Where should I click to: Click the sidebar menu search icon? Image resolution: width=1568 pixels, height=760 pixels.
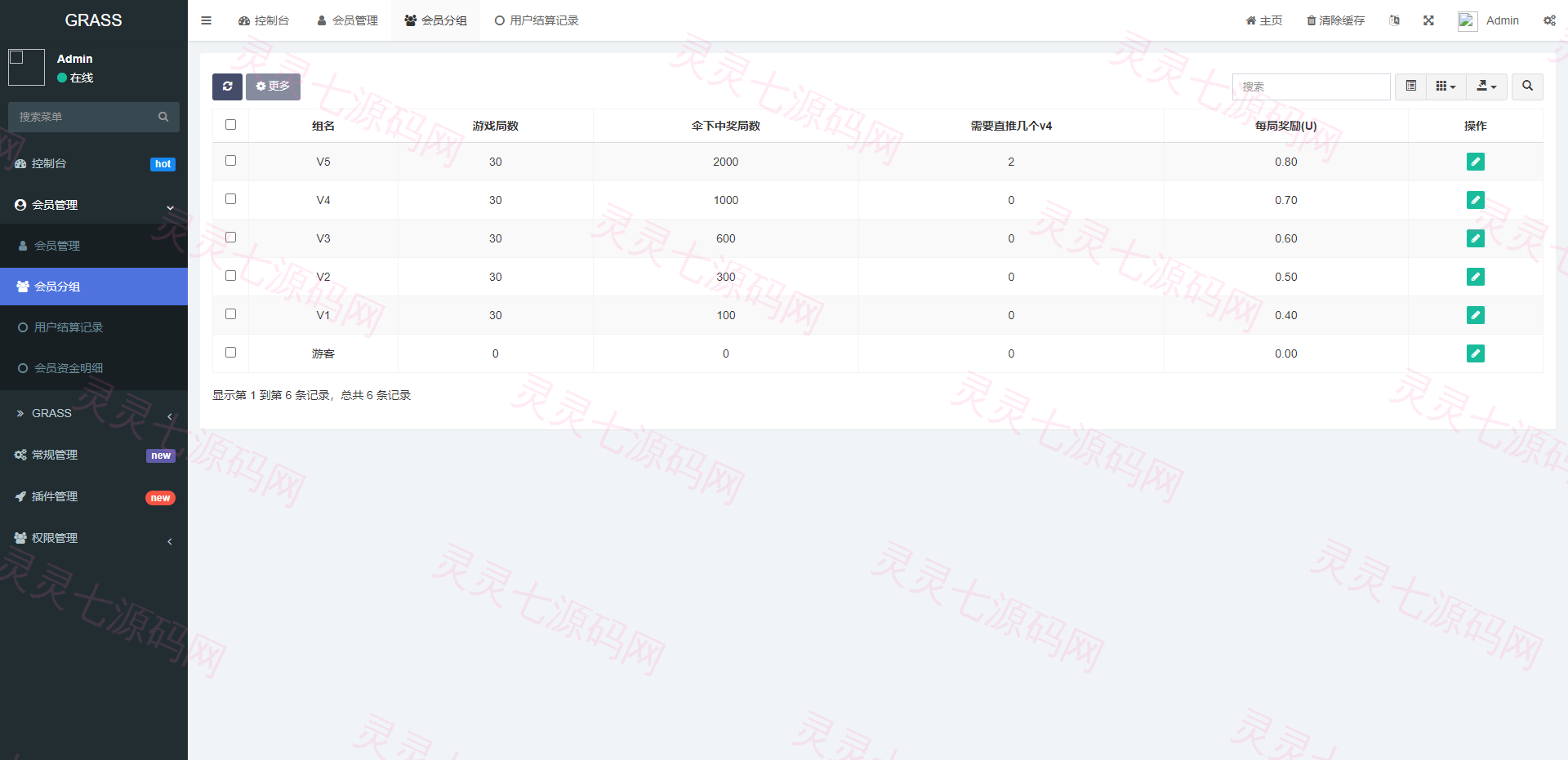[163, 117]
